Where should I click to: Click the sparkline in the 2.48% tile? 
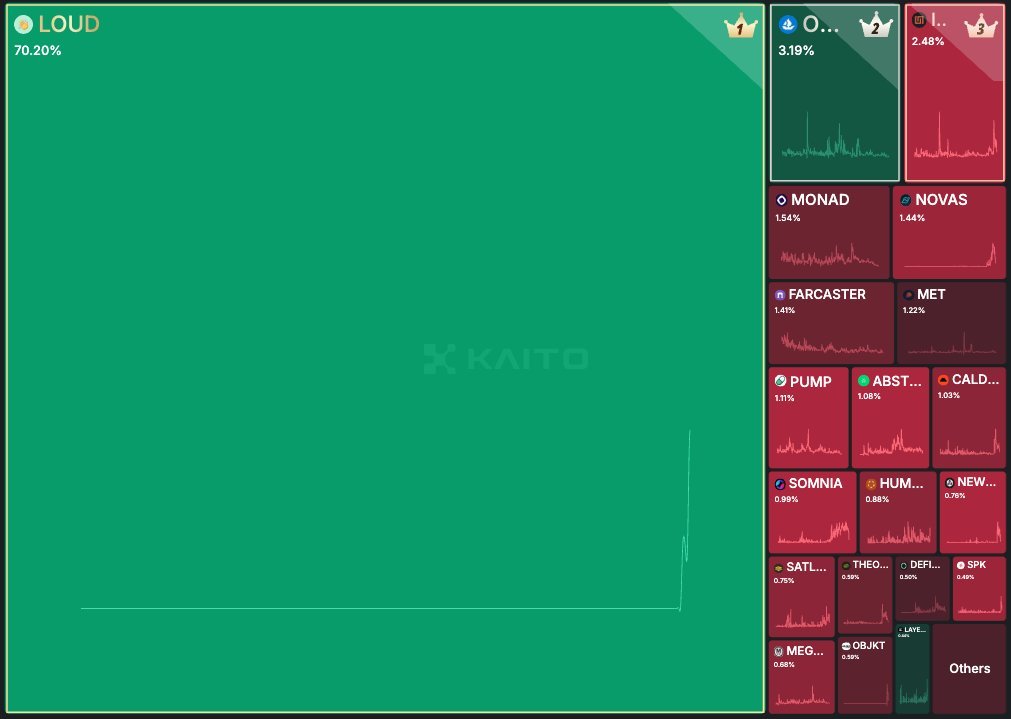click(x=955, y=137)
